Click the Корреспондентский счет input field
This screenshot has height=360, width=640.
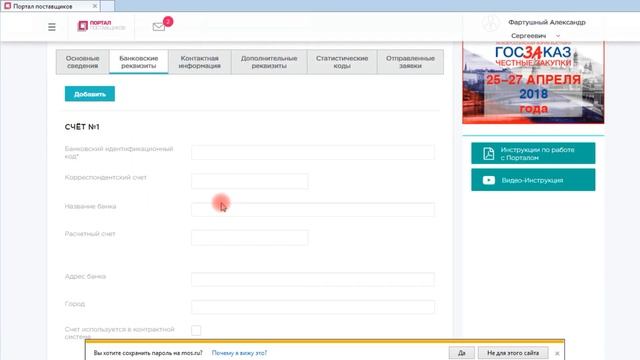point(249,181)
